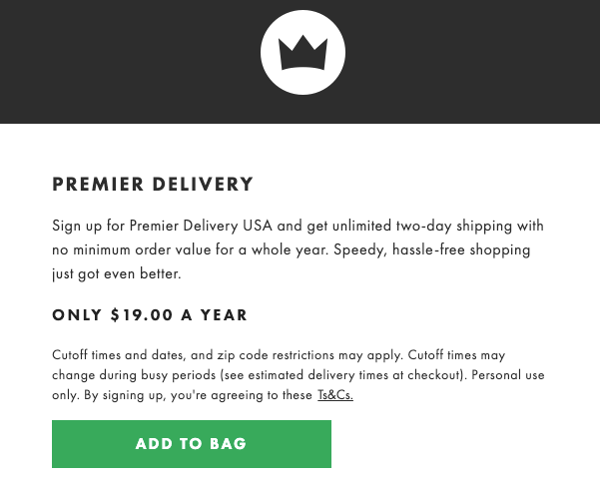Click the ONLY $19.00 A YEAR price text
The width and height of the screenshot is (600, 484).
150,315
